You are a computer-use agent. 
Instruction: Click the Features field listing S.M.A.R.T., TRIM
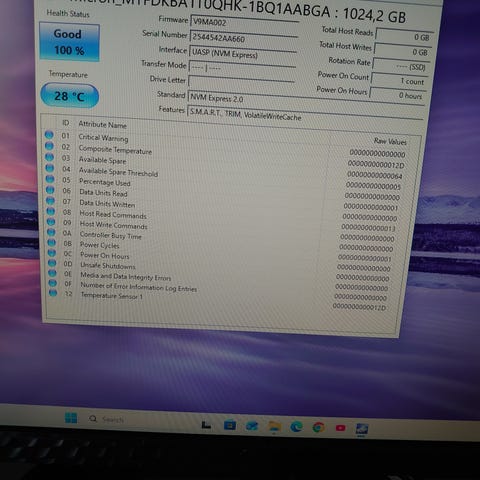pos(306,114)
